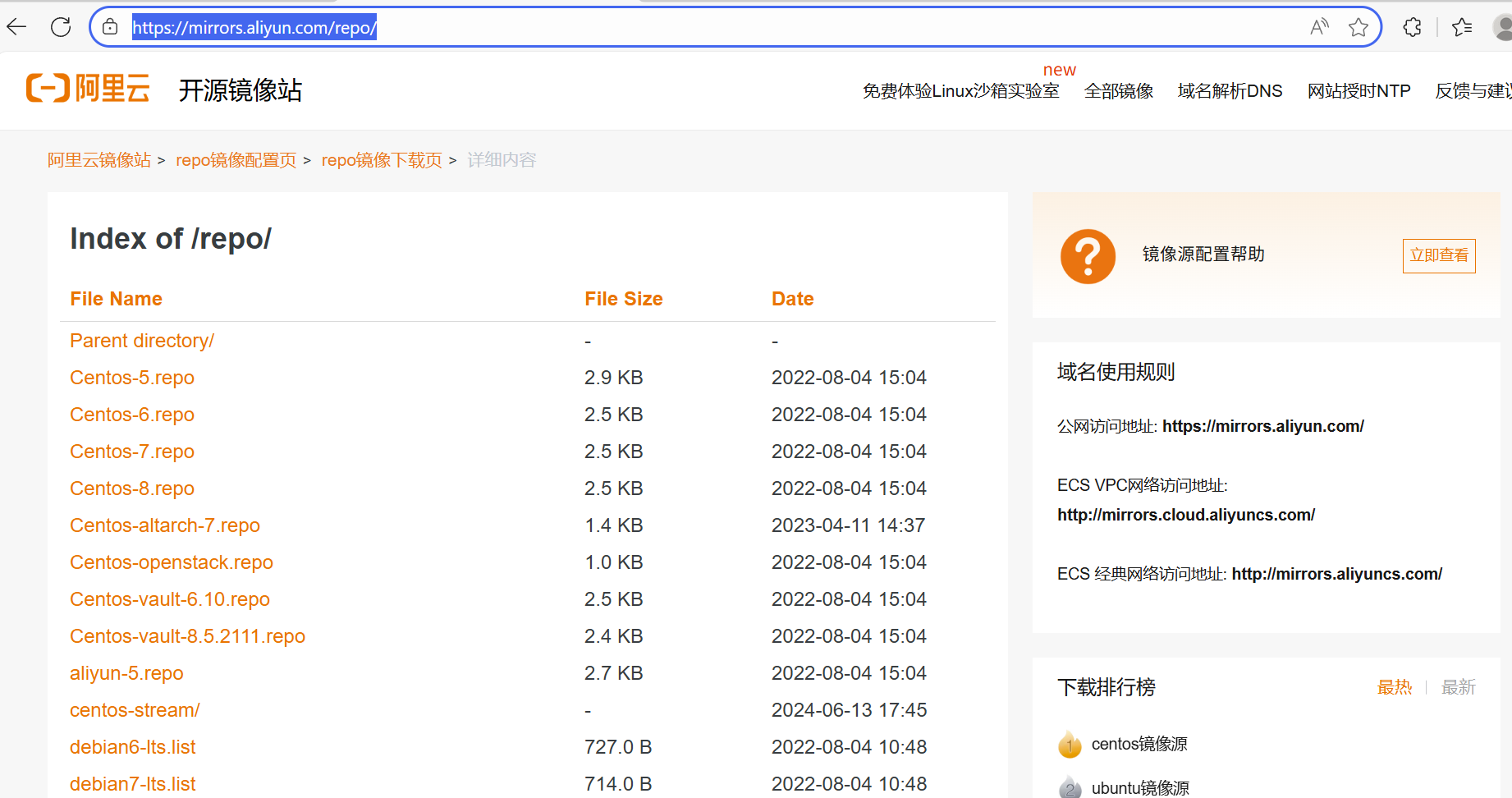Select the 2.7 KB file size
The image size is (1512, 798).
tap(614, 673)
